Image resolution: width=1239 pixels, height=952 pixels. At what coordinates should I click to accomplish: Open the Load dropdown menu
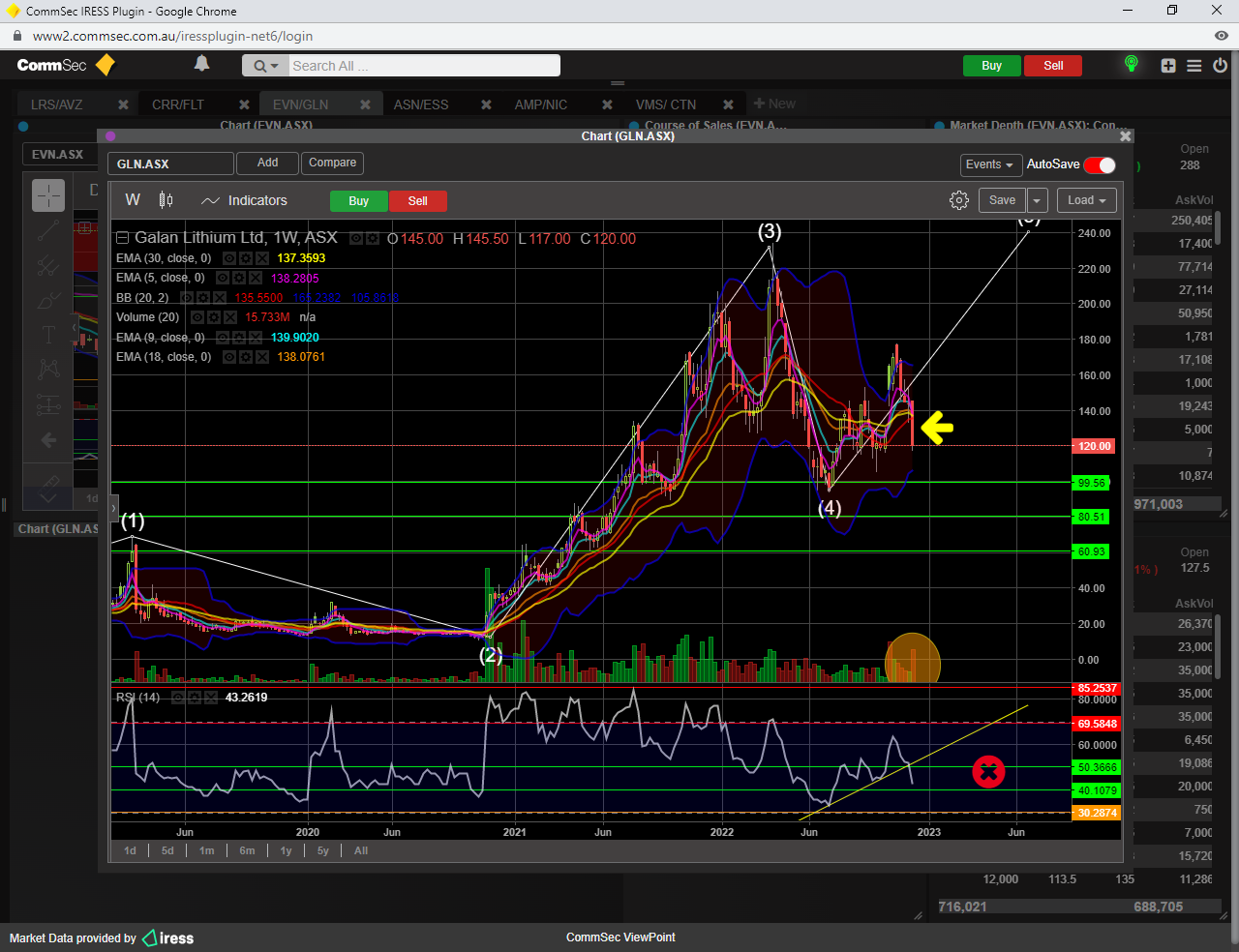click(1087, 200)
